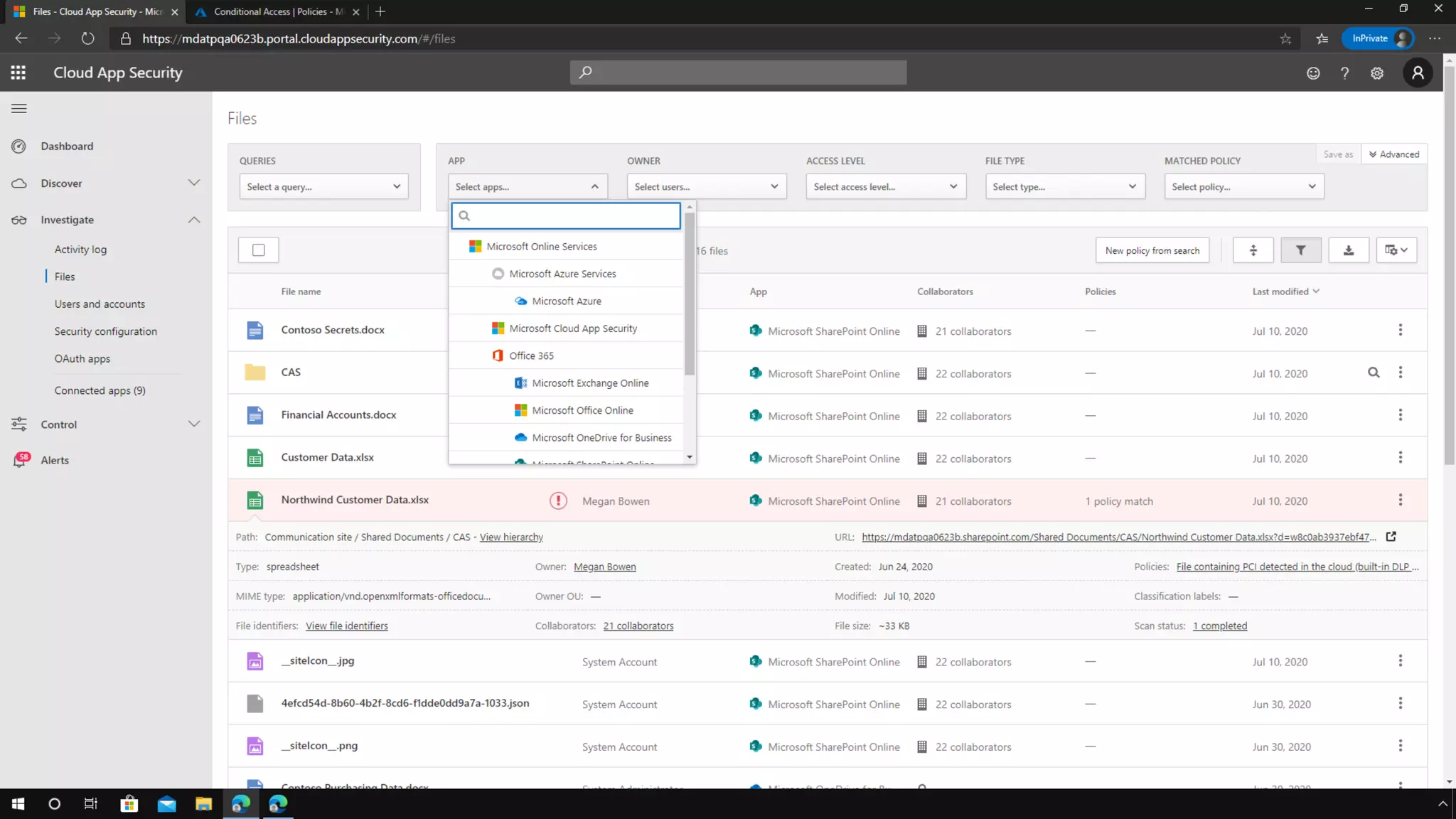Tick the select-all files checkbox
Screen dimensions: 1456x819
click(259, 250)
